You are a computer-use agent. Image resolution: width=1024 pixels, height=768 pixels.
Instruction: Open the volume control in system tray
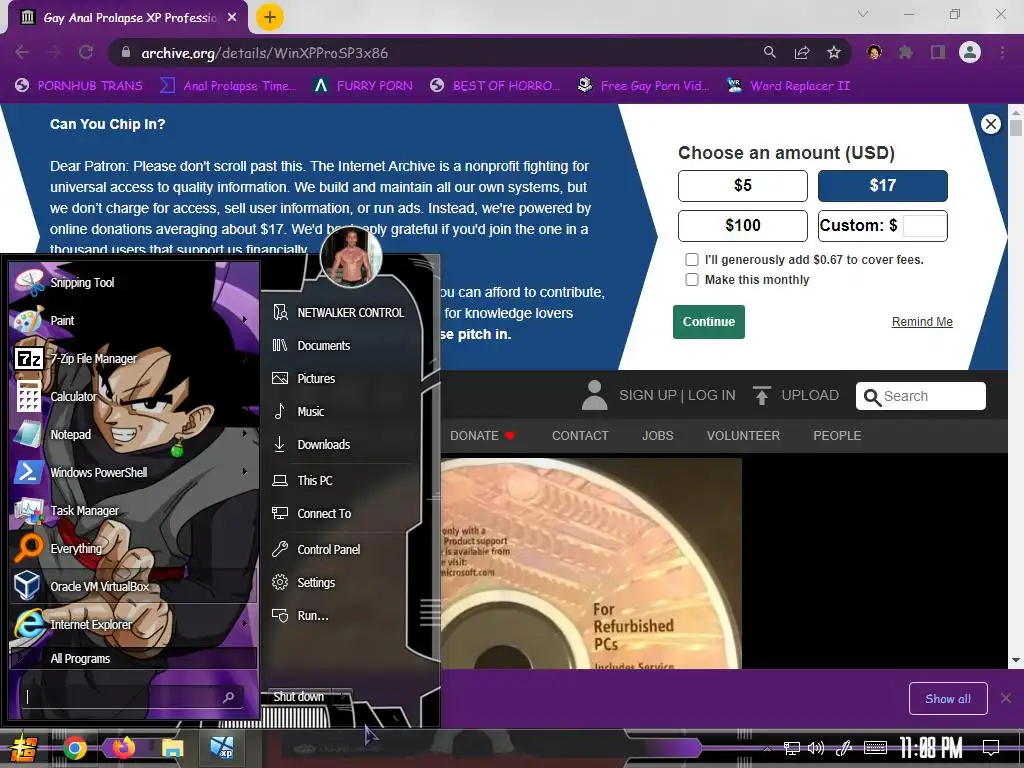[x=816, y=748]
